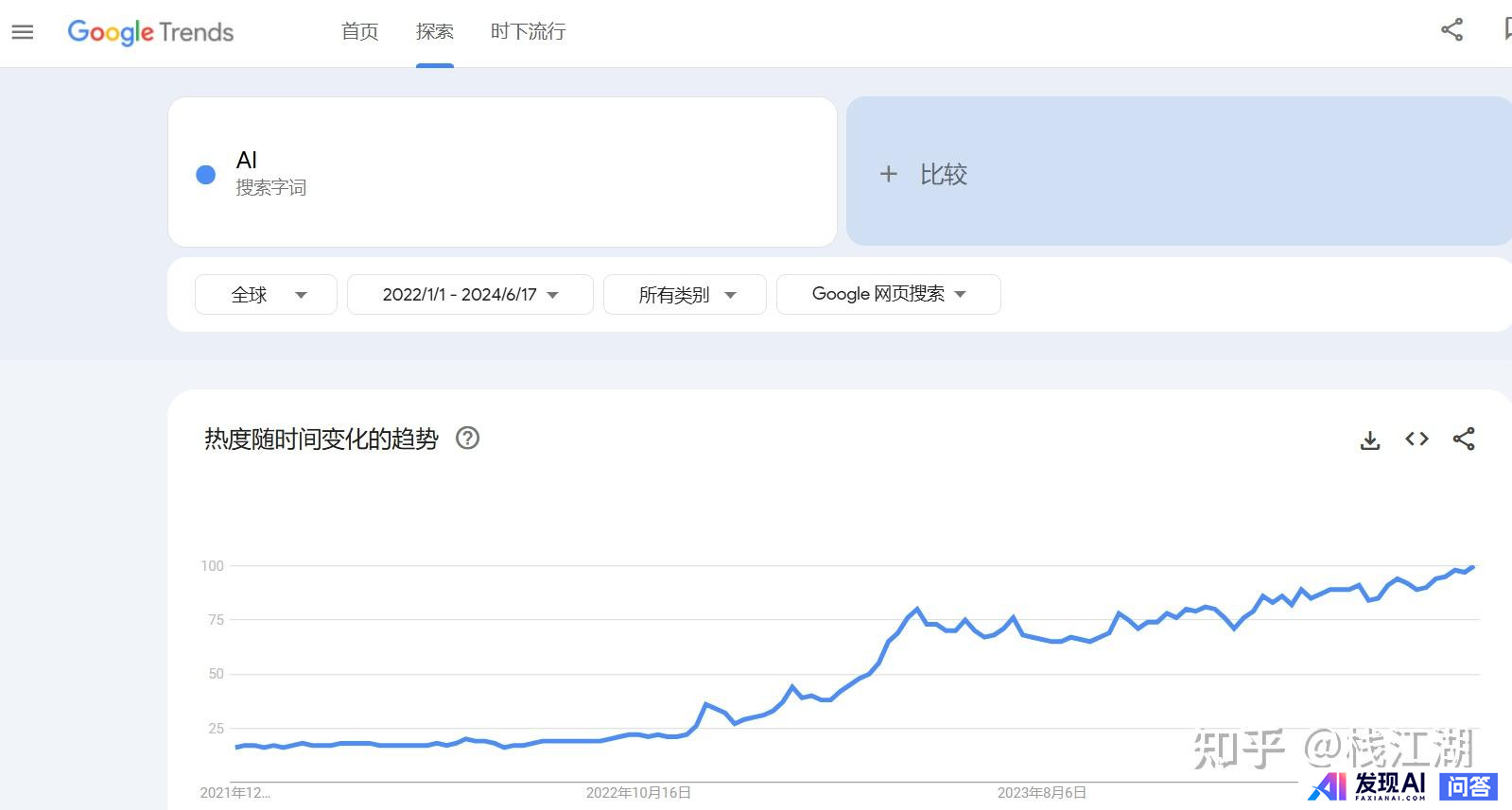Click the plus icon beside 比较
The image size is (1512, 810).
(888, 174)
